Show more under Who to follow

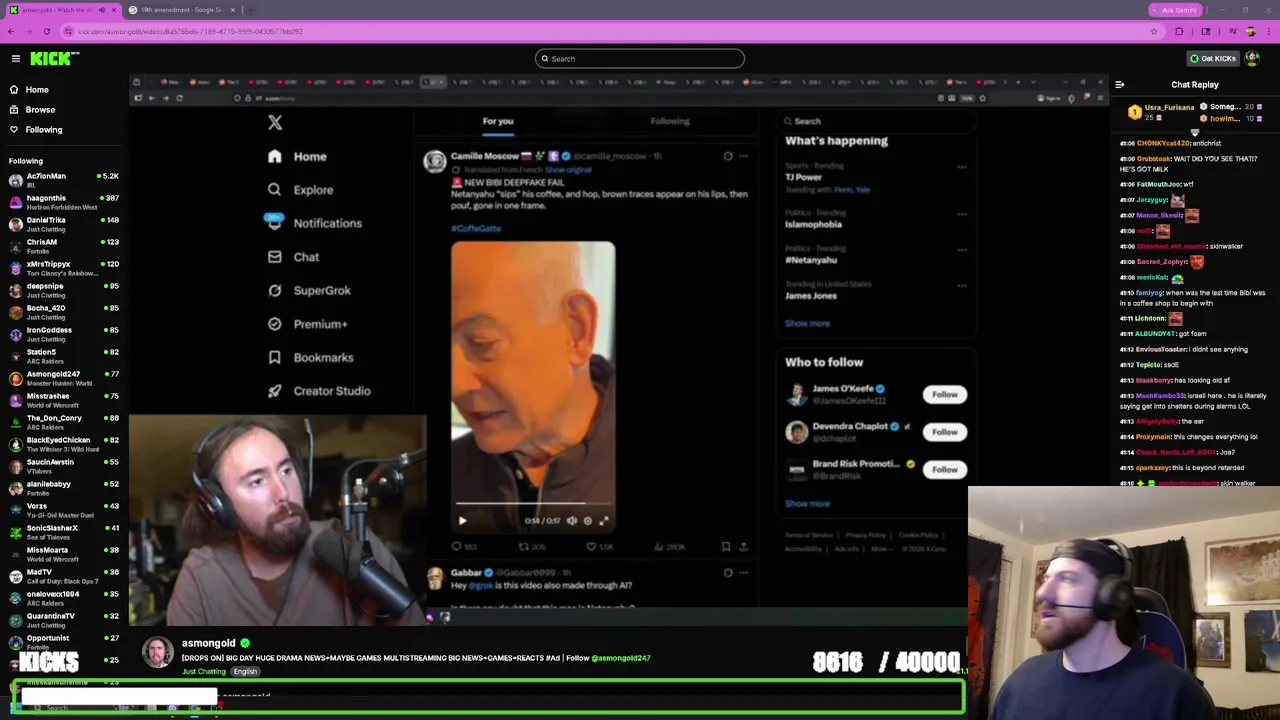807,503
